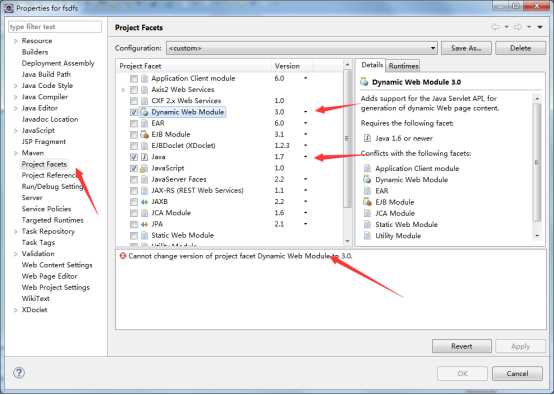Viewport: 554px width, 395px height.
Task: Uncheck the Dynamic Web Module checkbox
Action: click(x=134, y=112)
